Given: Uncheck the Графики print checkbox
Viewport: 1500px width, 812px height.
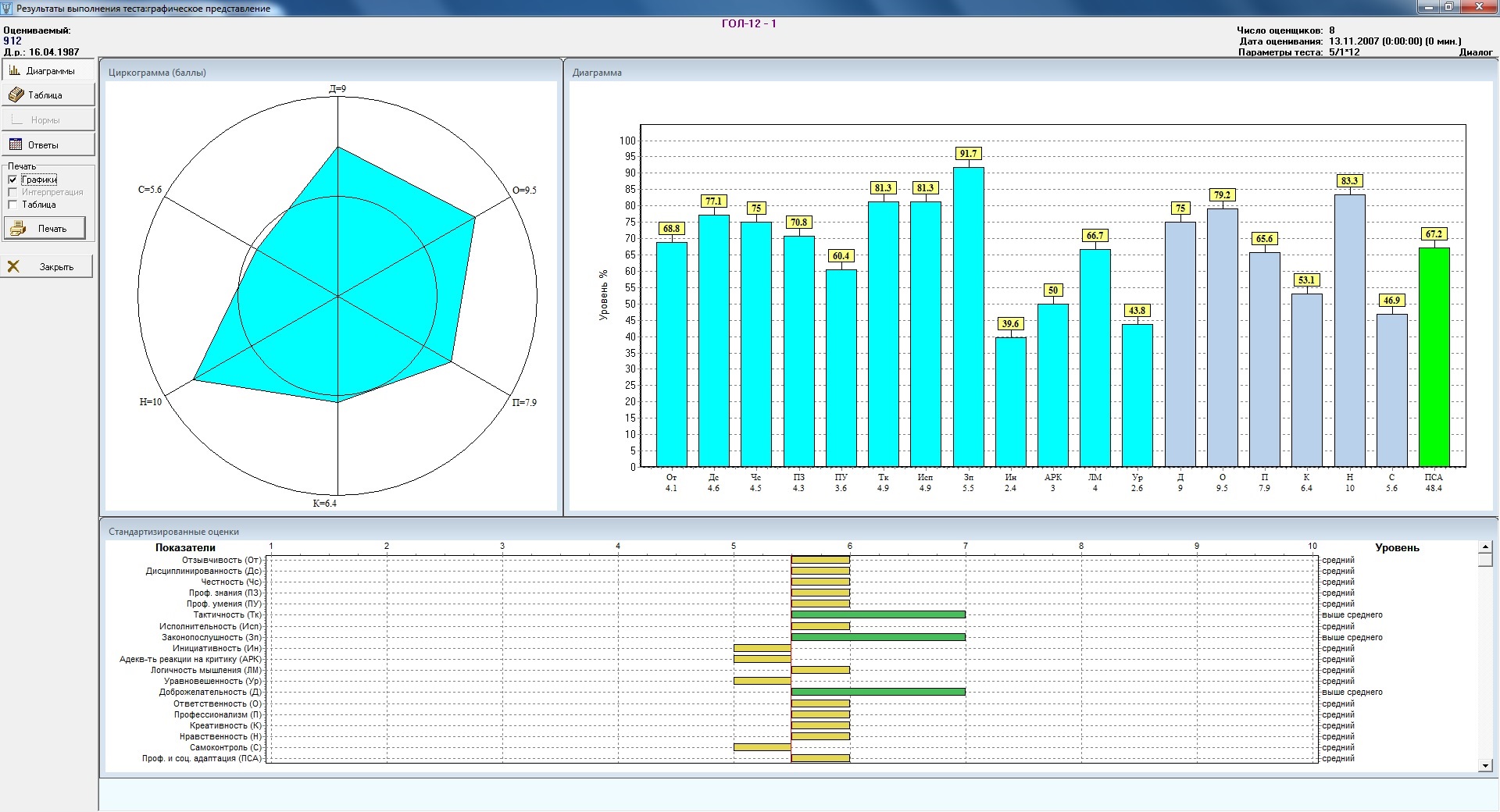Looking at the screenshot, I should 12,180.
